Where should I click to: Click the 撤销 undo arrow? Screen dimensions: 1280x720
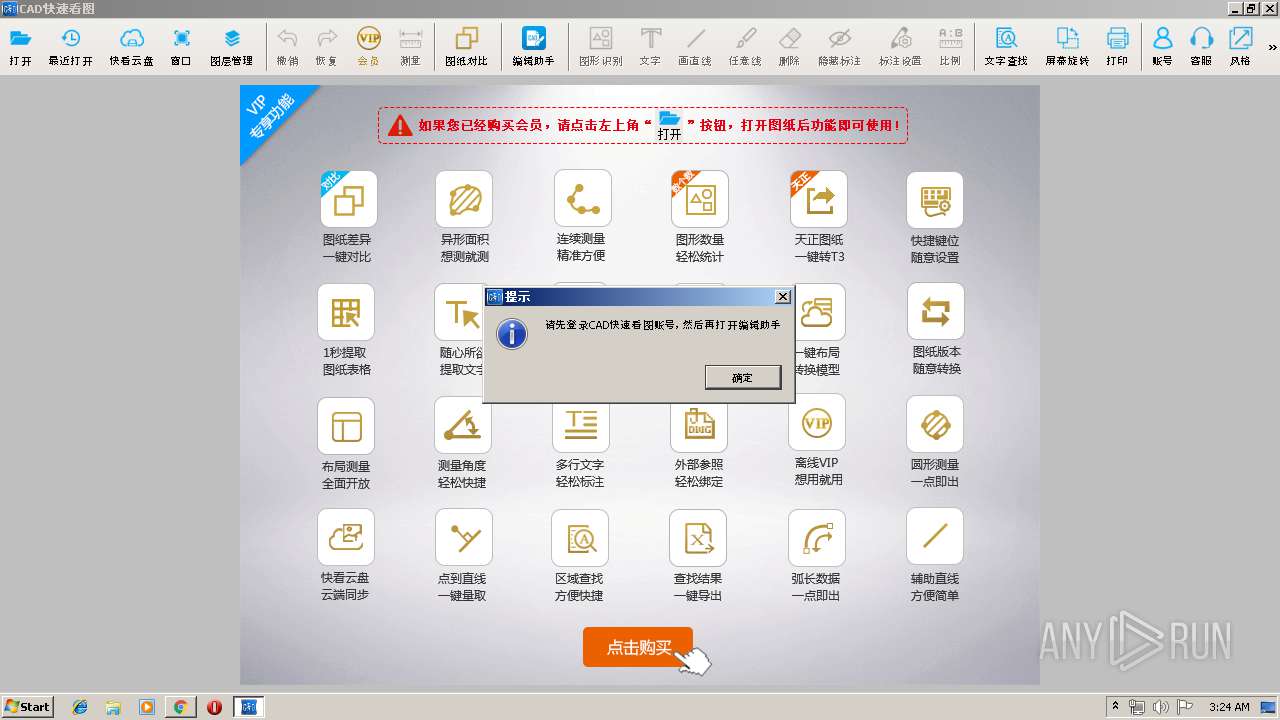(287, 46)
